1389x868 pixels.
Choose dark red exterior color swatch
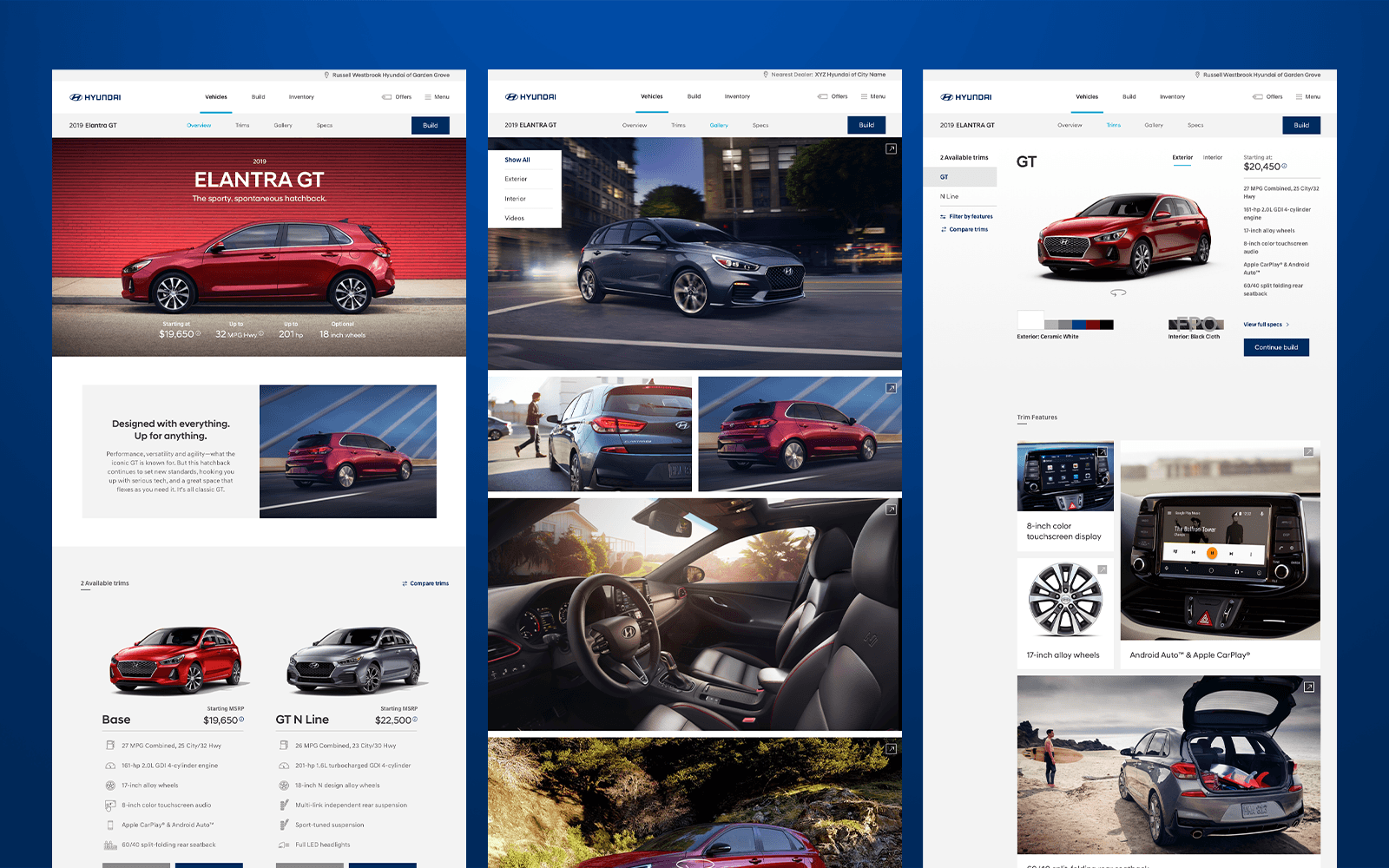1093,325
